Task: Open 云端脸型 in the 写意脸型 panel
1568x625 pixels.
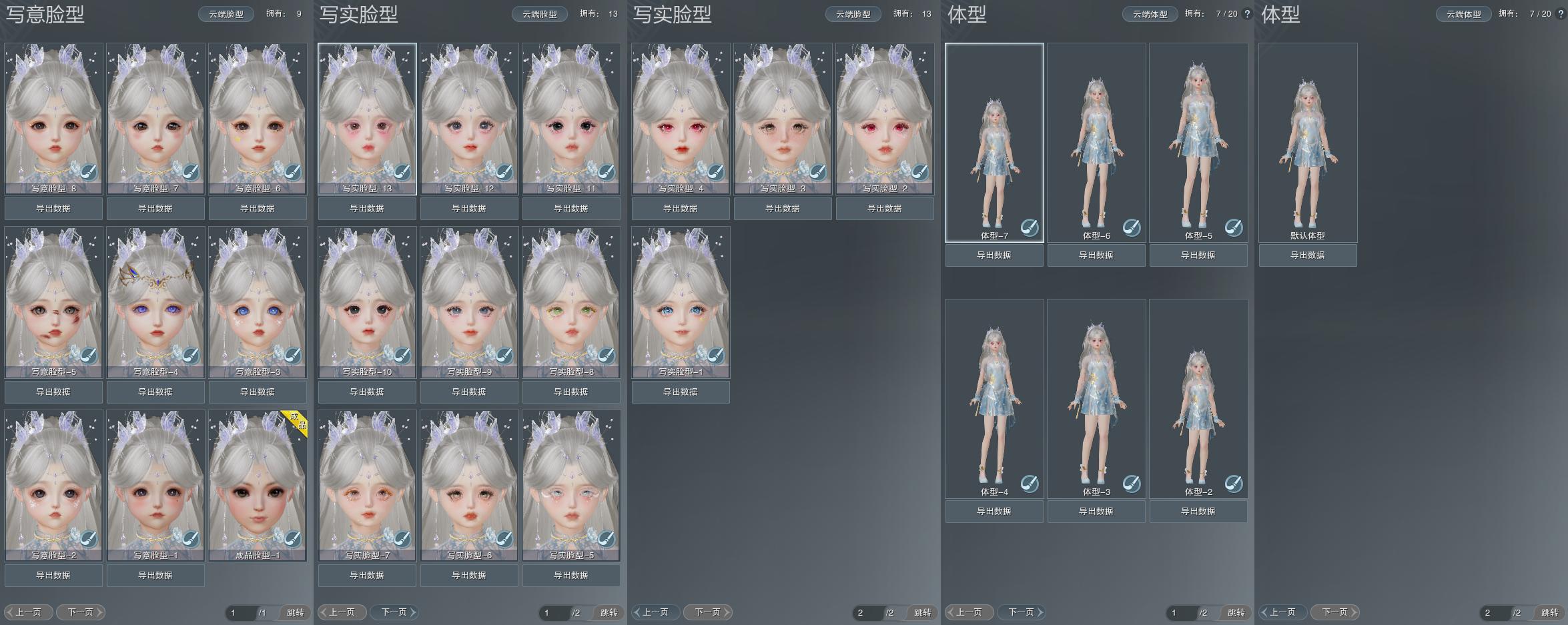Action: click(226, 14)
